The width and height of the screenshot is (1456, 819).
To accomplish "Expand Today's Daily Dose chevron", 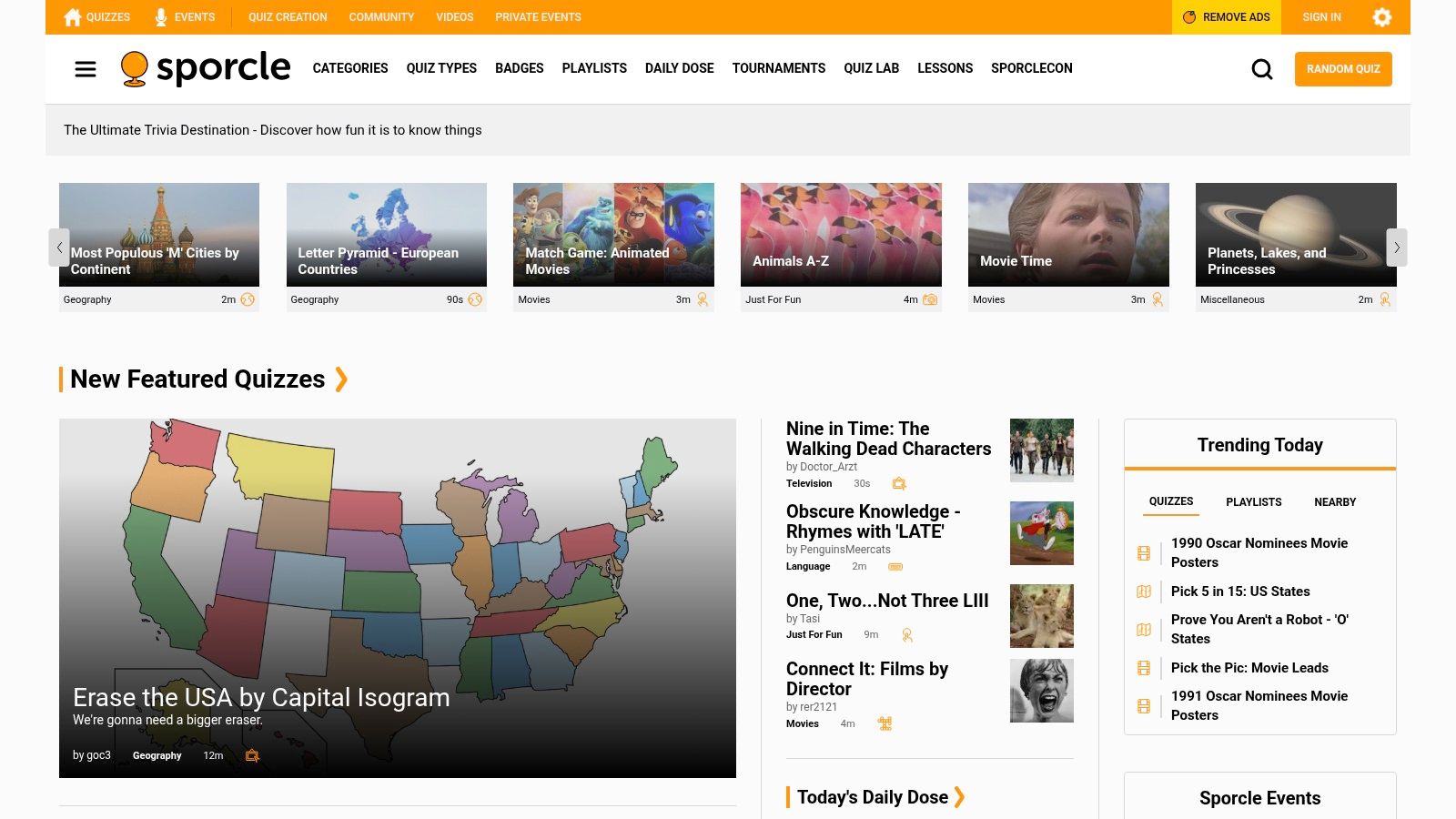I will pos(959,797).
